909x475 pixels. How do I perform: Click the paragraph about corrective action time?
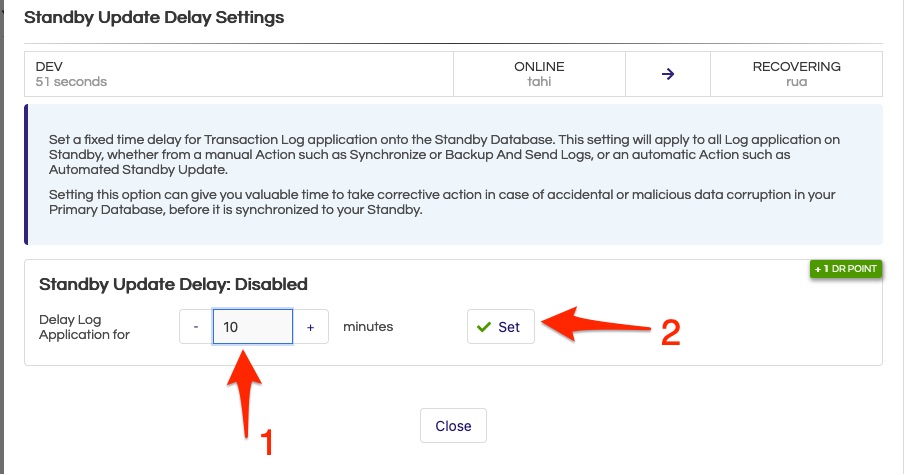442,202
